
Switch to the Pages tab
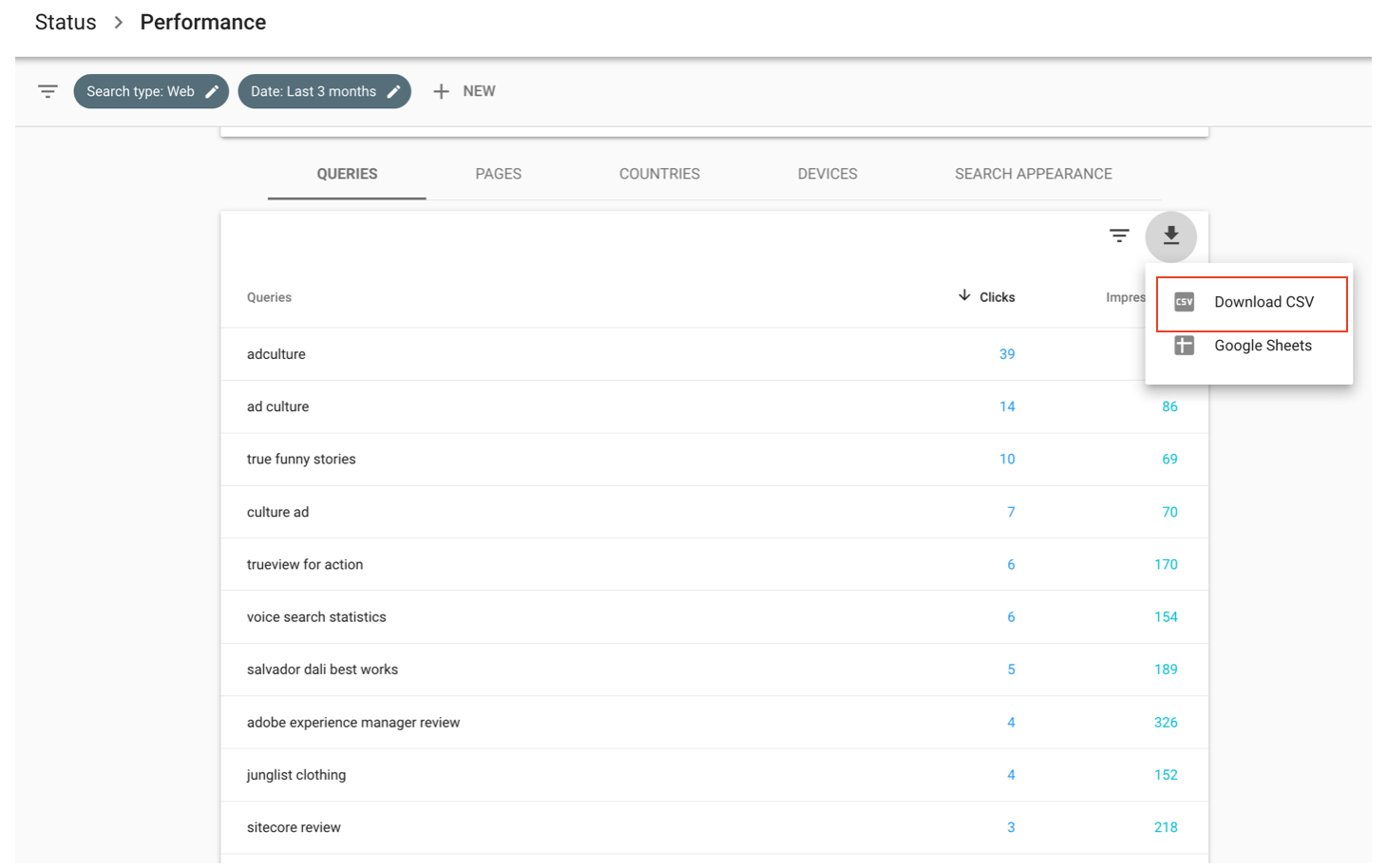tap(498, 174)
